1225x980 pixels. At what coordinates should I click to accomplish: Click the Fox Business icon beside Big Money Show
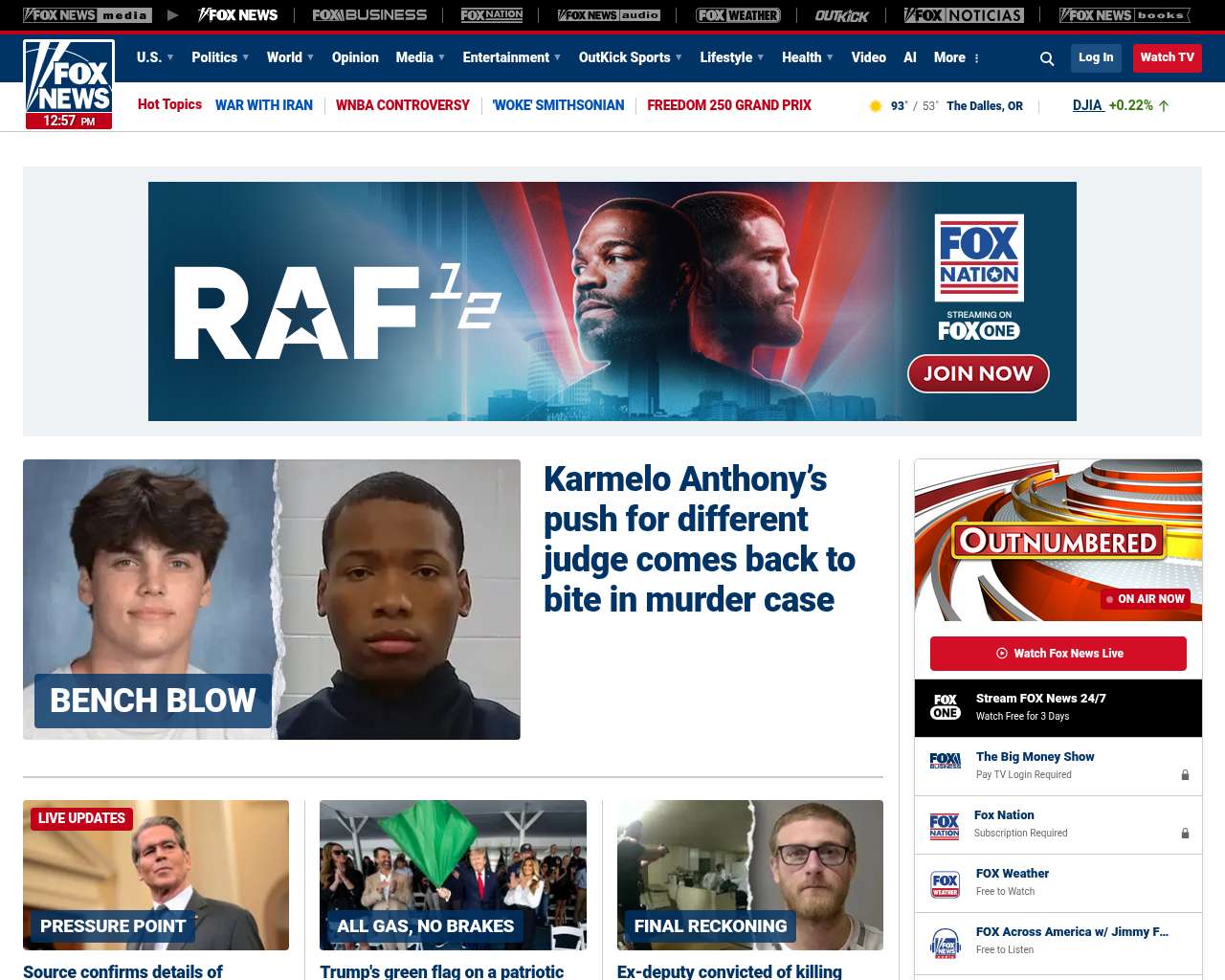click(946, 761)
